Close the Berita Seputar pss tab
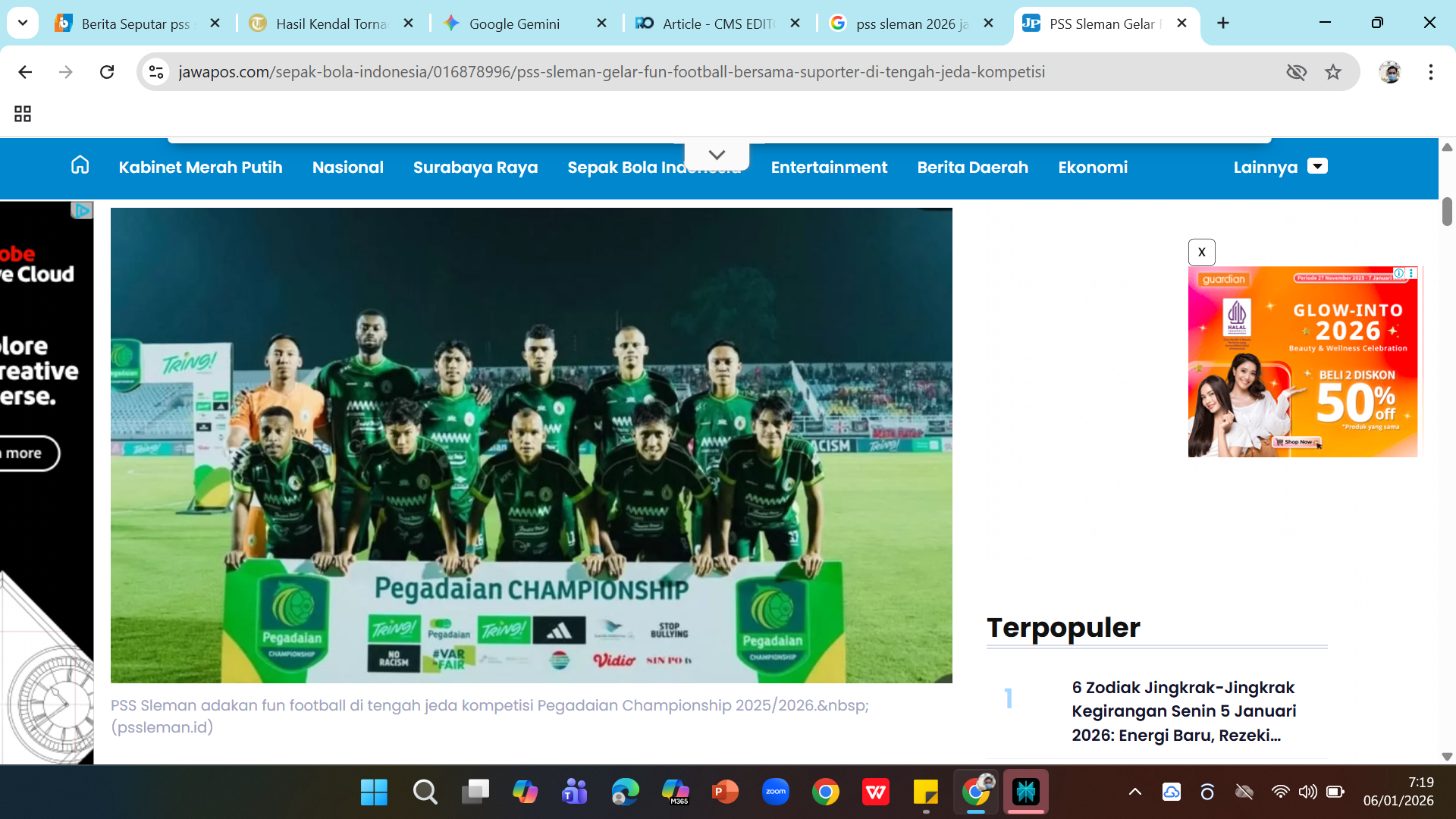Image resolution: width=1456 pixels, height=819 pixels. coord(215,24)
